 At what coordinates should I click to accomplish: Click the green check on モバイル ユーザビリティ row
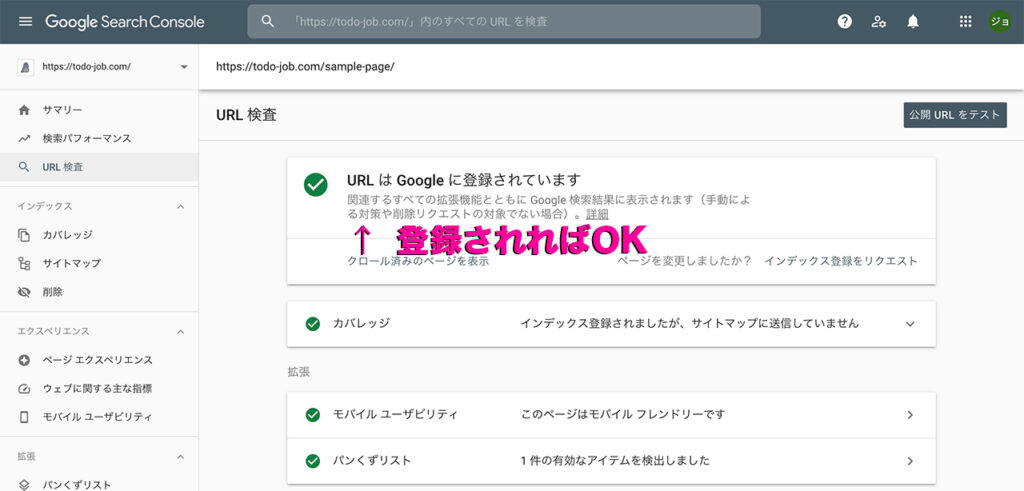[x=313, y=415]
